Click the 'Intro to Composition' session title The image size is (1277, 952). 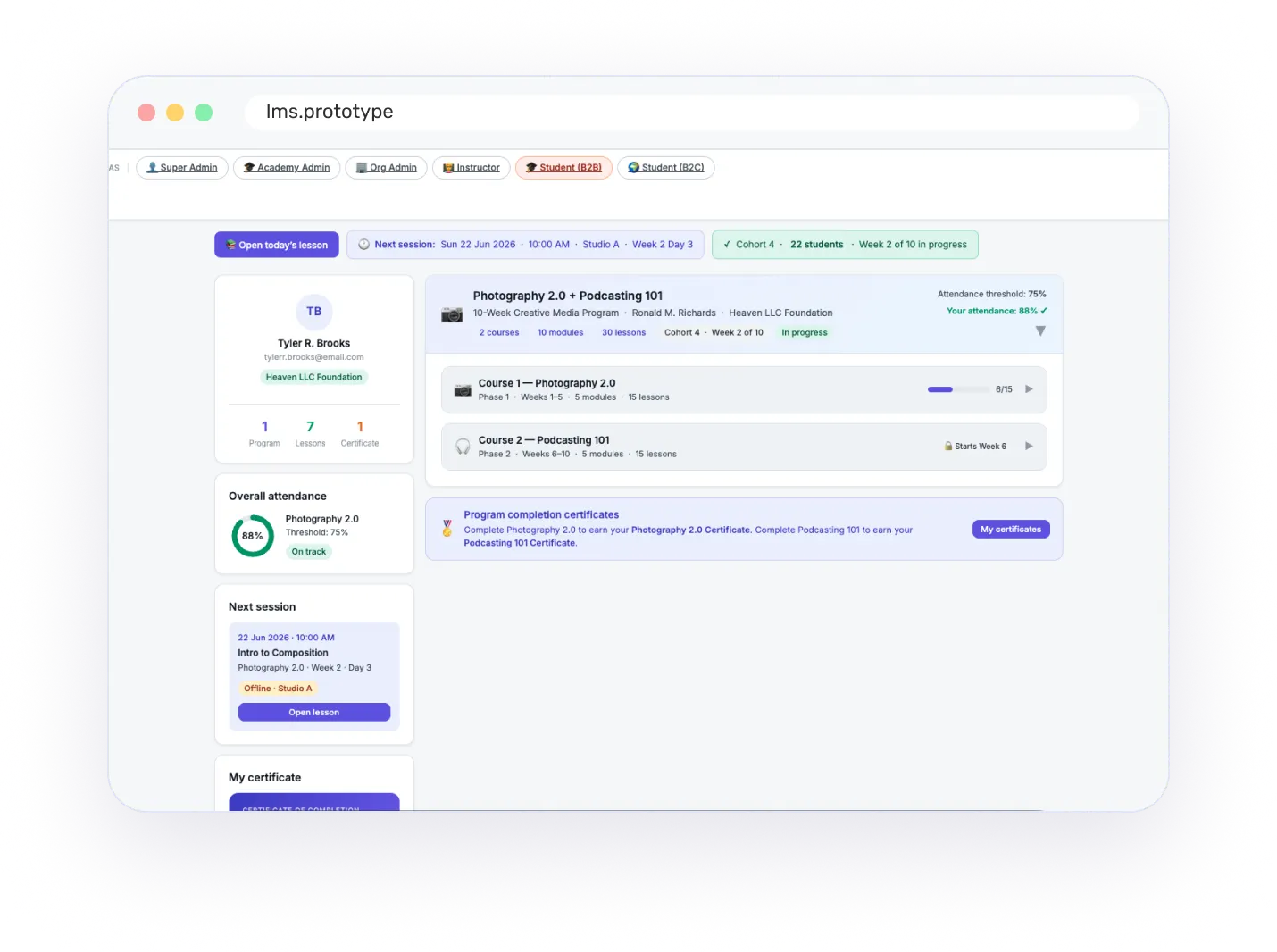(283, 653)
